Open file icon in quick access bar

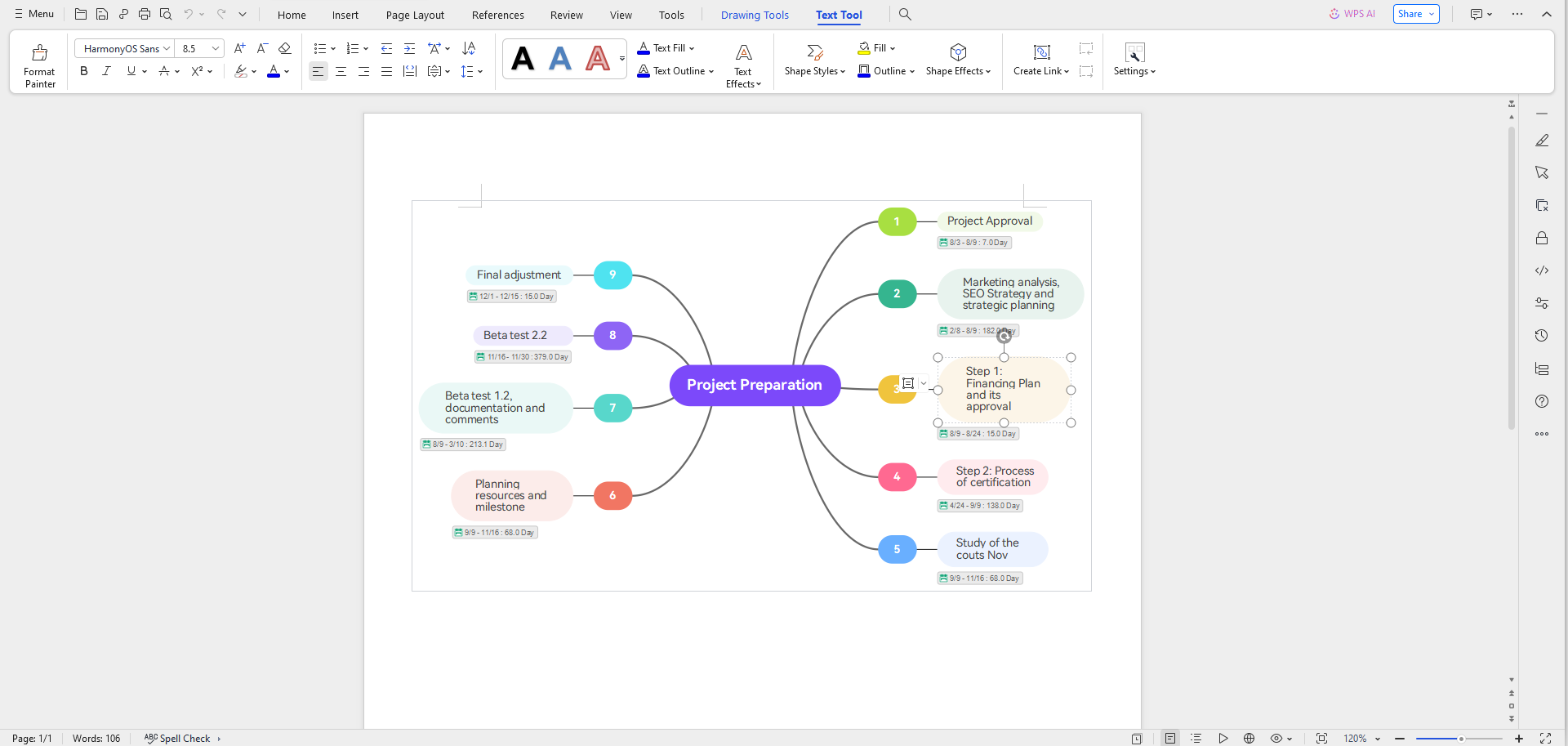pos(81,14)
